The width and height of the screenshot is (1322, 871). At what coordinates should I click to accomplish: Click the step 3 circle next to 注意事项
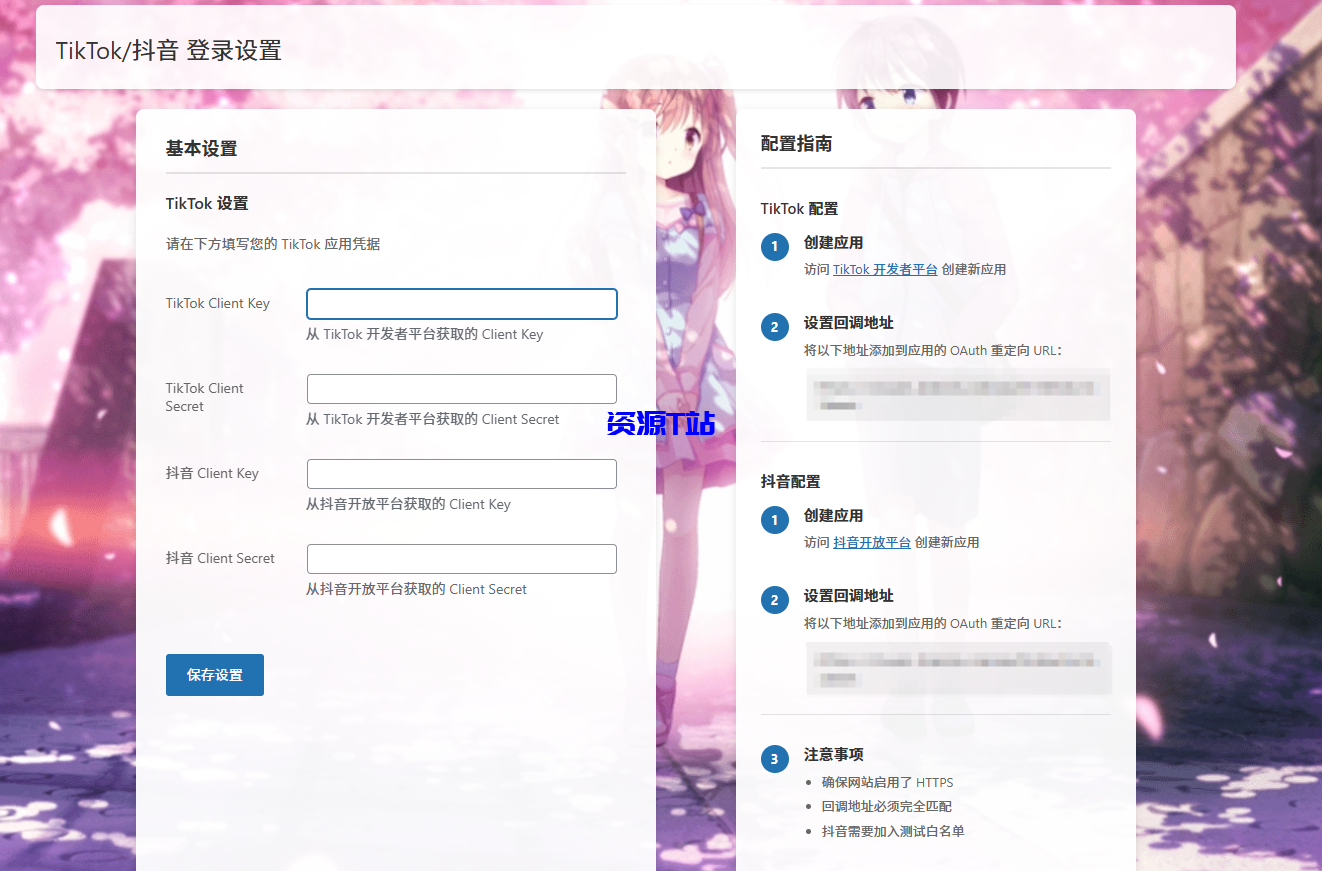click(x=775, y=758)
